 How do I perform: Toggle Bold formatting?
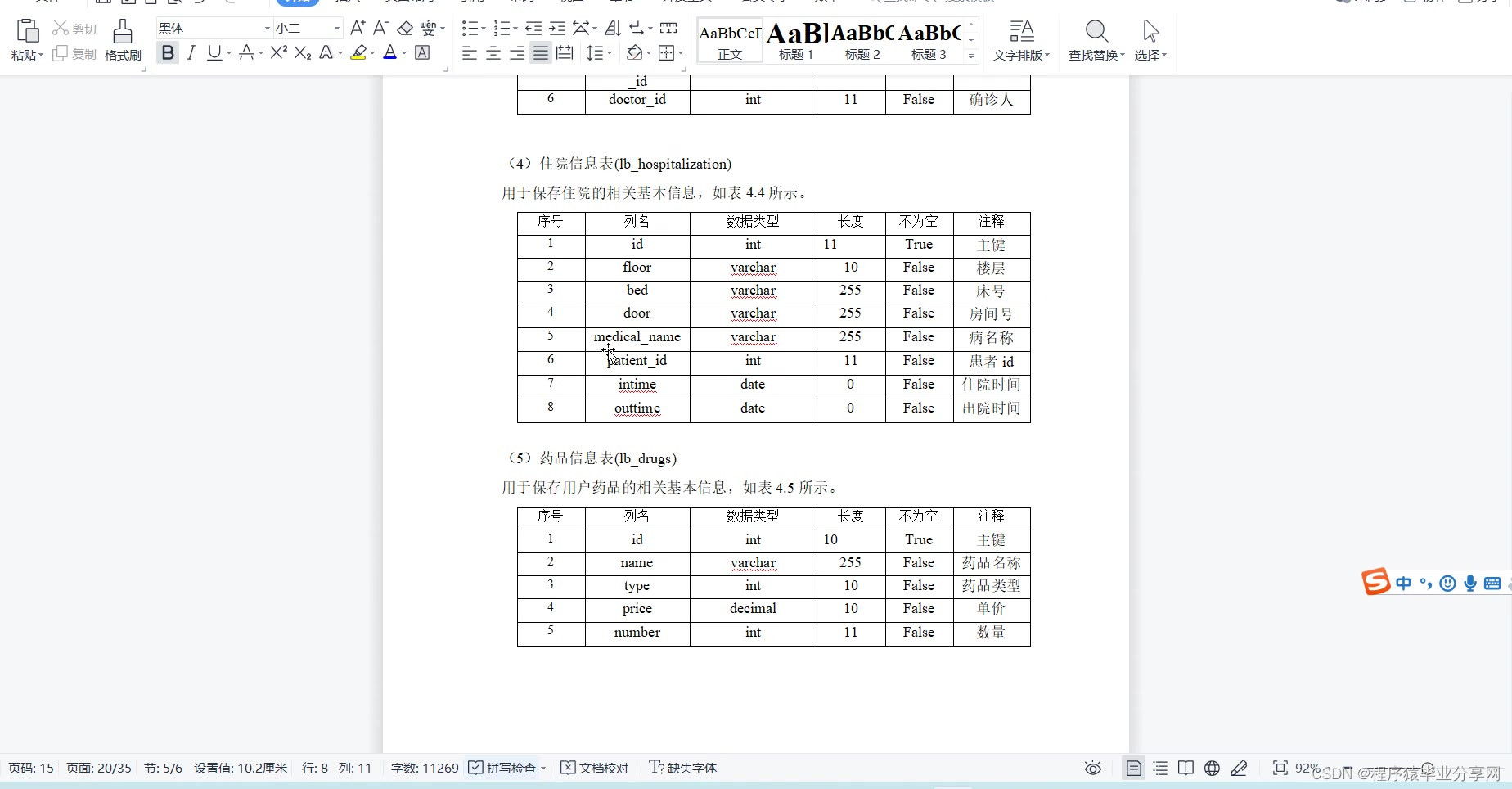tap(168, 53)
